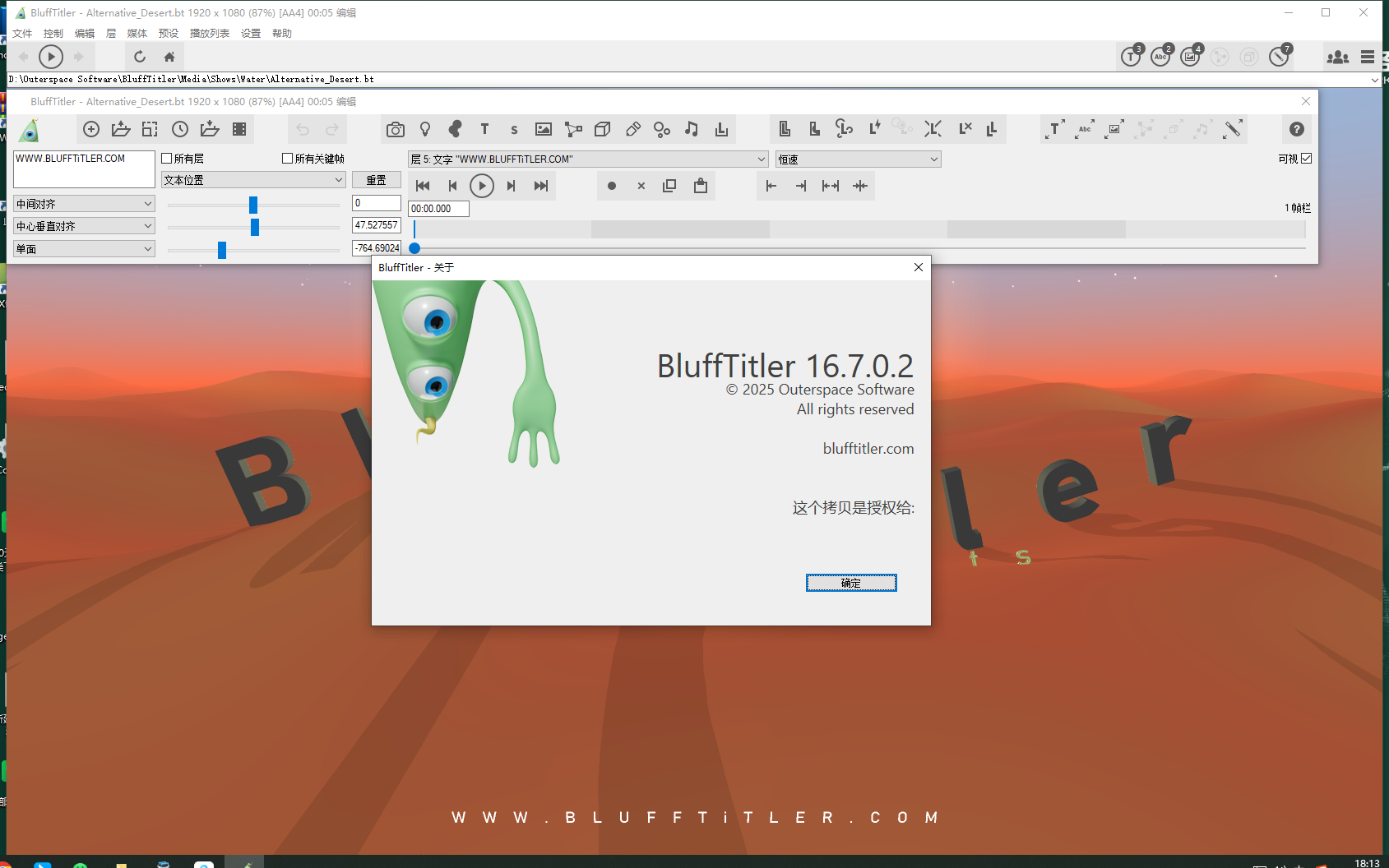The width and height of the screenshot is (1389, 868).
Task: Add a text layer with T icon
Action: click(484, 129)
